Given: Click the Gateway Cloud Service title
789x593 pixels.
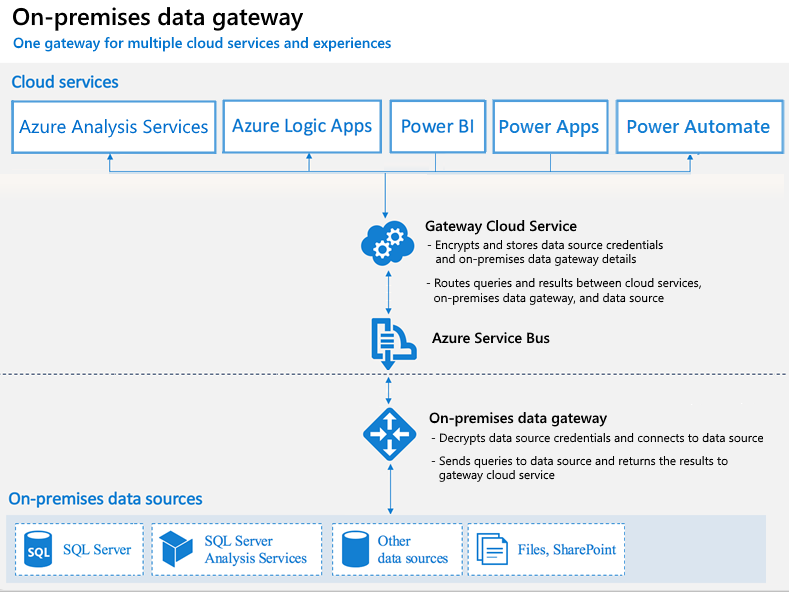Looking at the screenshot, I should coord(501,227).
